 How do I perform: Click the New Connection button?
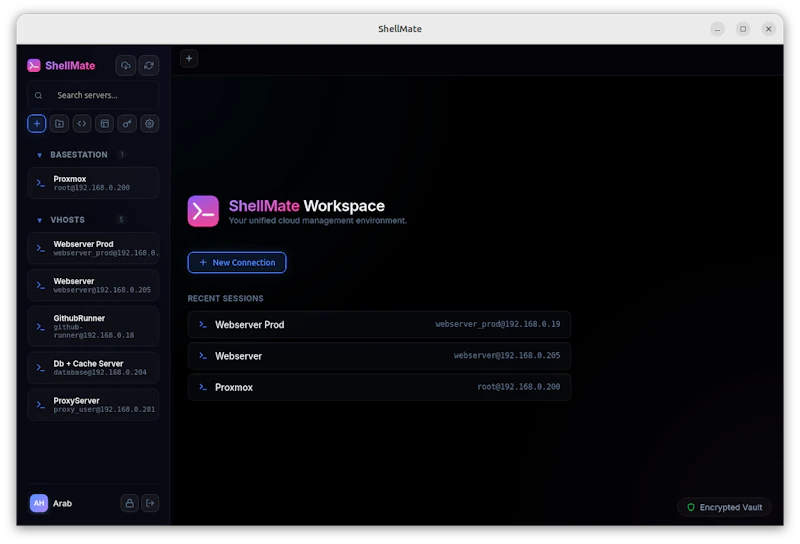(x=237, y=262)
